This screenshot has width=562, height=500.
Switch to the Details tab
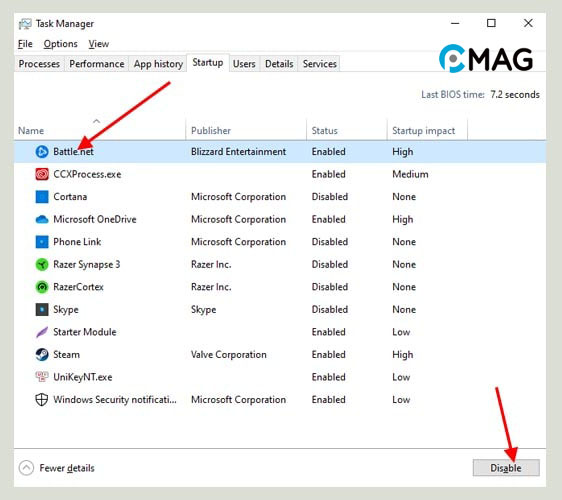click(279, 64)
